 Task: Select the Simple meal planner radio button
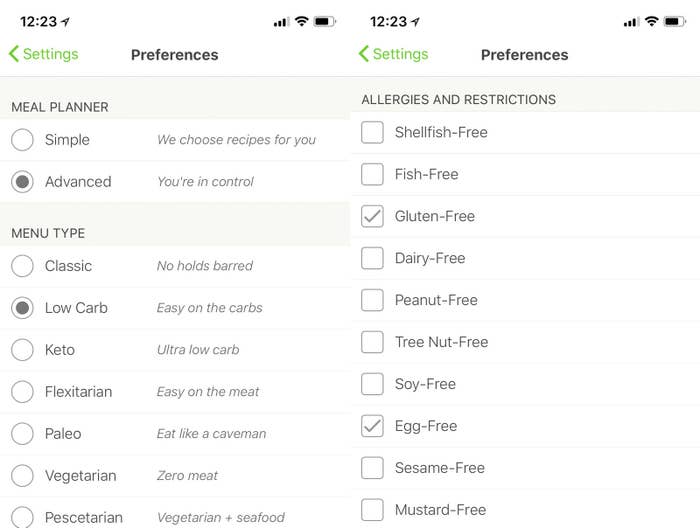pyautogui.click(x=22, y=140)
